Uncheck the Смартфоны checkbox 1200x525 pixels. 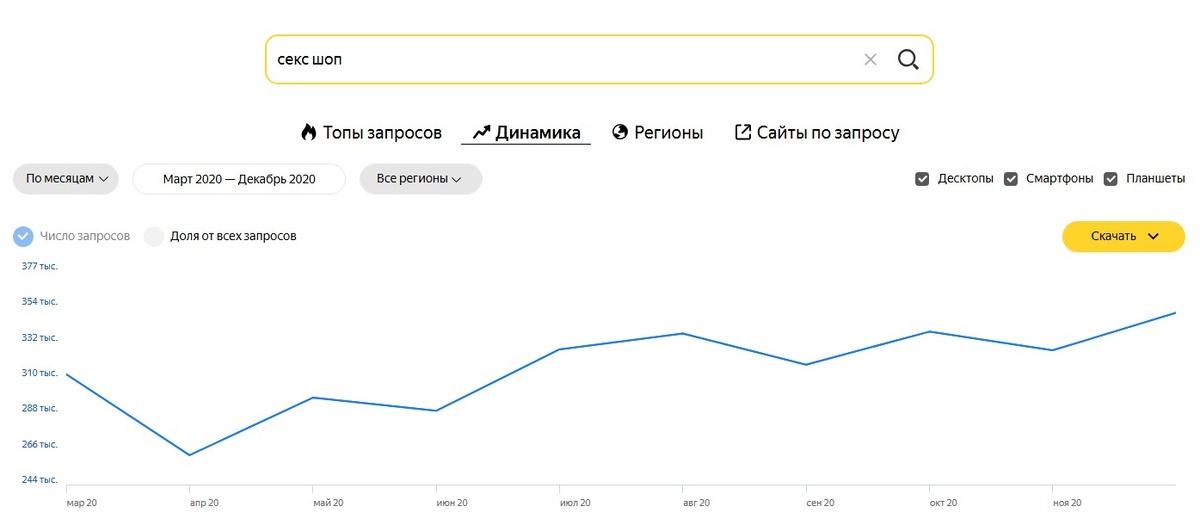pyautogui.click(x=1011, y=179)
